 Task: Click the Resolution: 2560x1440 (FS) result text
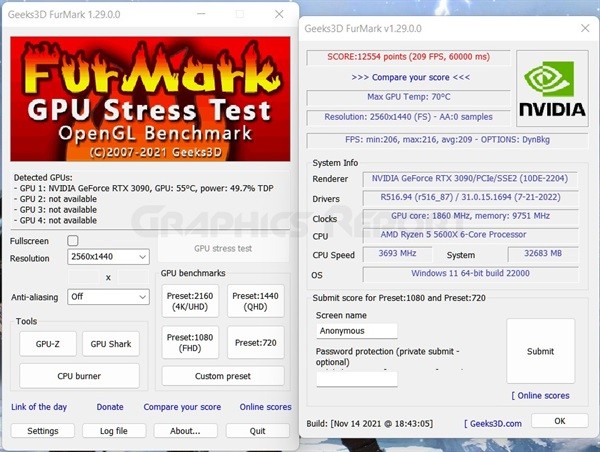408,117
